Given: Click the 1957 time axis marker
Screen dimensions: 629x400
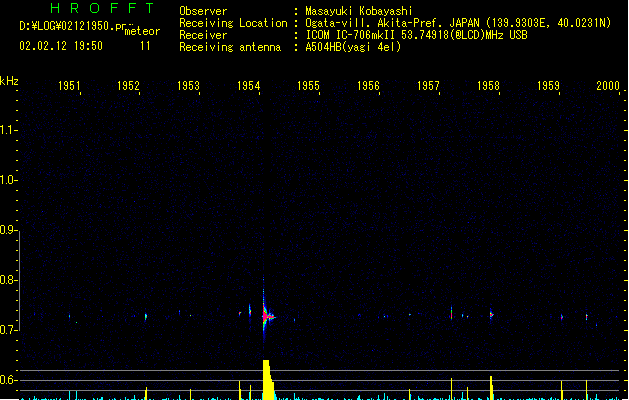Looking at the screenshot, I should pos(428,85).
